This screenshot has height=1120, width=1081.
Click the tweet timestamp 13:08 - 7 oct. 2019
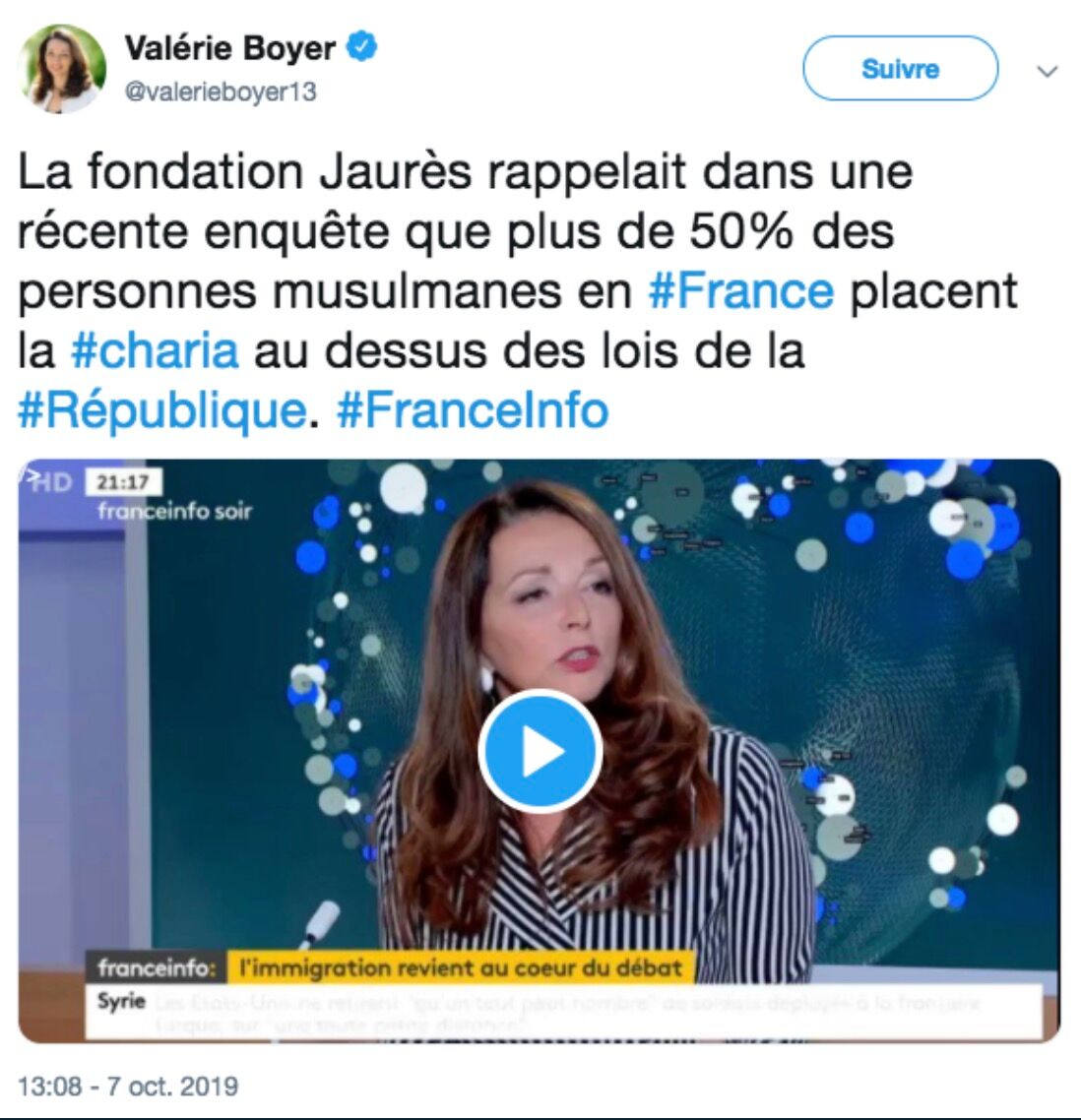click(x=128, y=1087)
